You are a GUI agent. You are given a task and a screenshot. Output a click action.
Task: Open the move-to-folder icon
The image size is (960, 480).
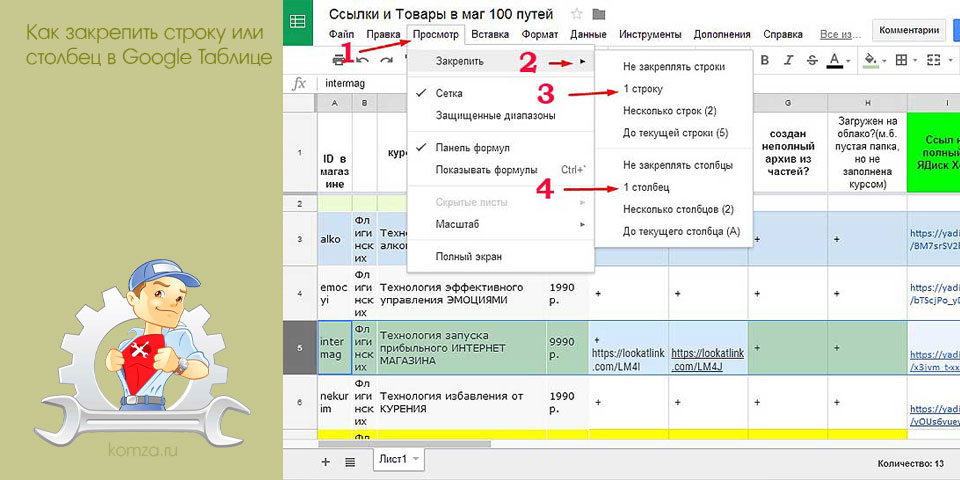599,14
